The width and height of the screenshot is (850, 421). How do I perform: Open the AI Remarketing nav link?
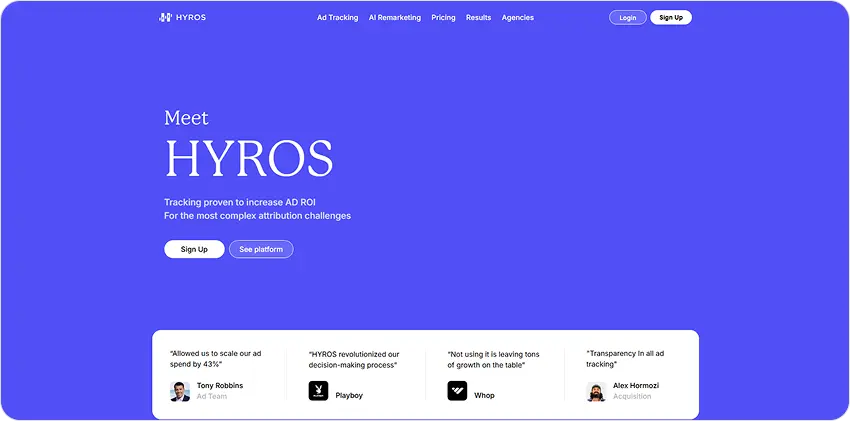point(395,17)
